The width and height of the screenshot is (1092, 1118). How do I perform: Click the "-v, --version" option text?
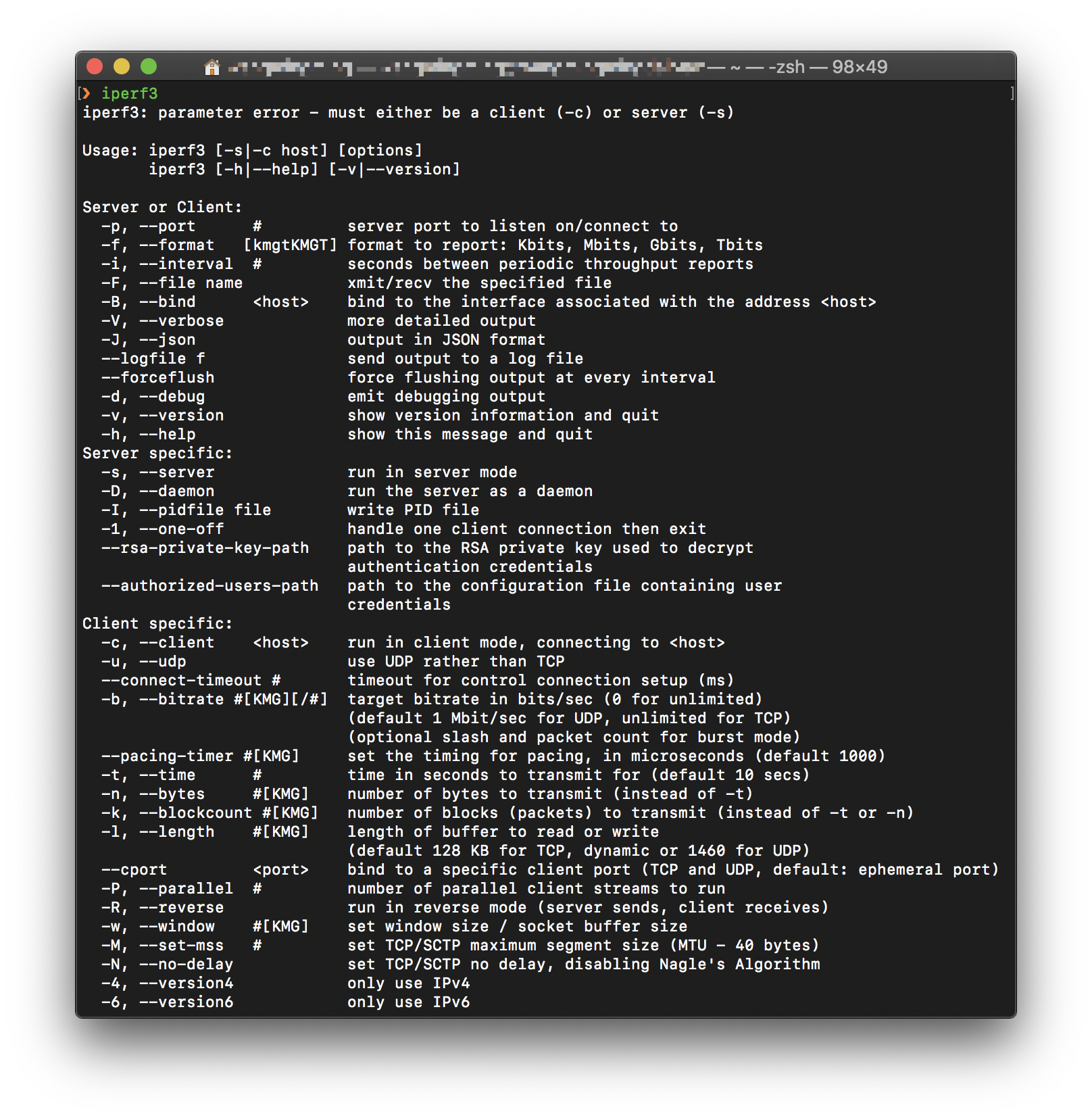163,415
